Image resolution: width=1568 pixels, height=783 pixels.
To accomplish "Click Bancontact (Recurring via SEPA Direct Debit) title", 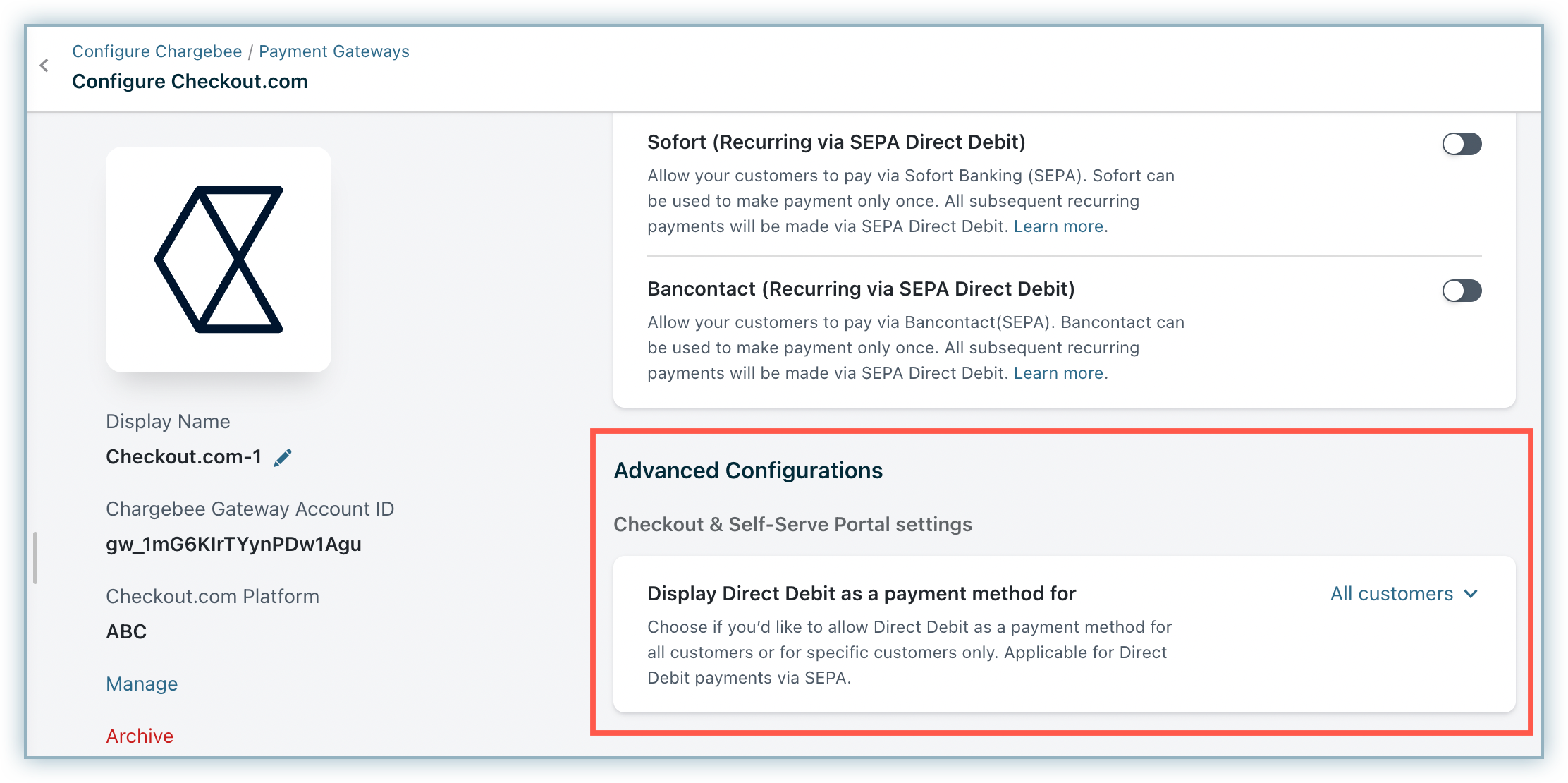I will click(861, 289).
